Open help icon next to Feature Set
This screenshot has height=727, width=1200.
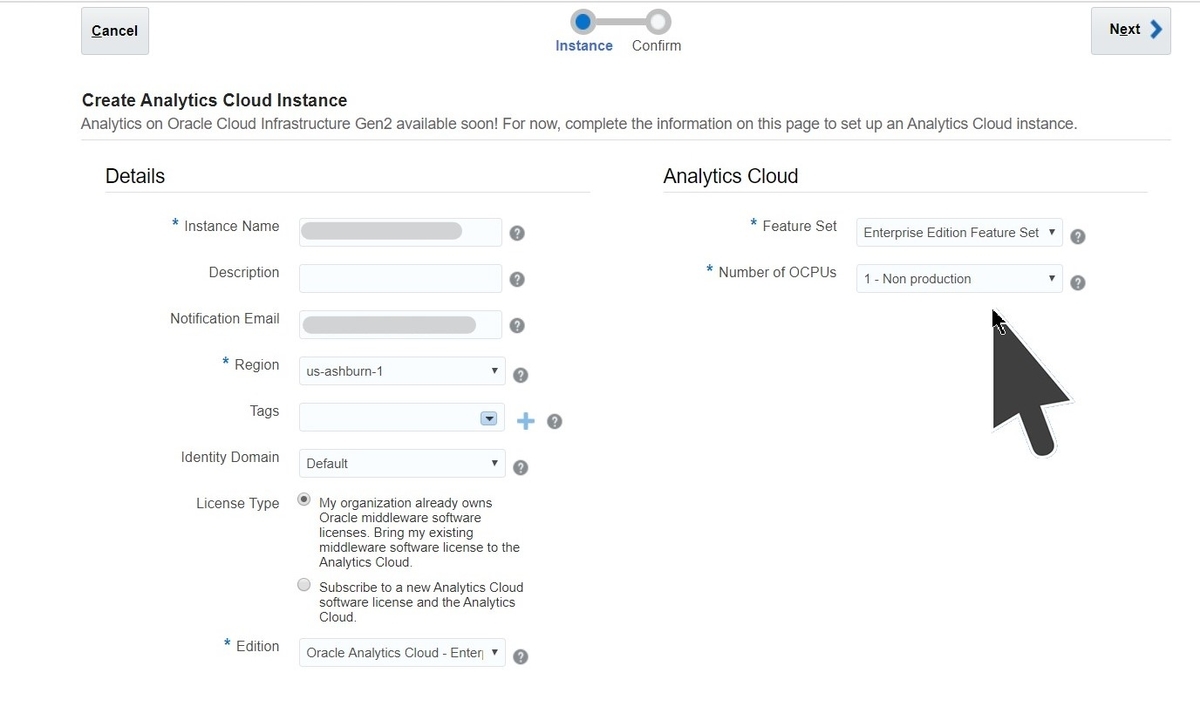pyautogui.click(x=1078, y=237)
